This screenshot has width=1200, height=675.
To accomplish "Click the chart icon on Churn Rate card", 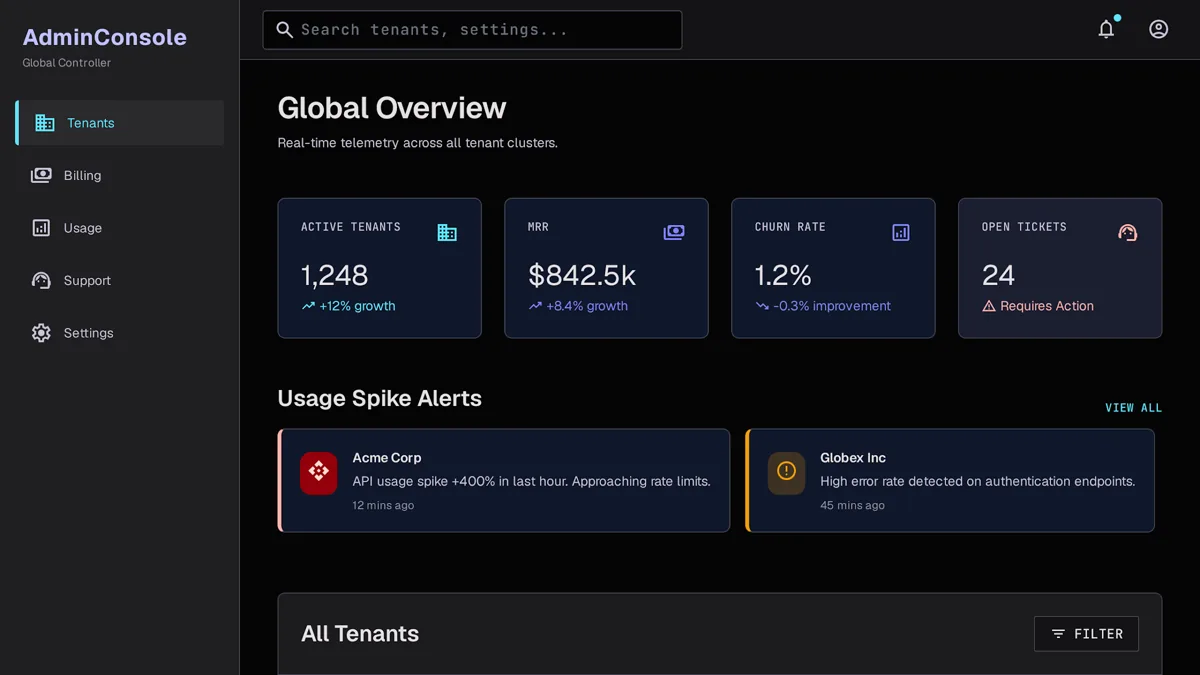I will click(901, 233).
